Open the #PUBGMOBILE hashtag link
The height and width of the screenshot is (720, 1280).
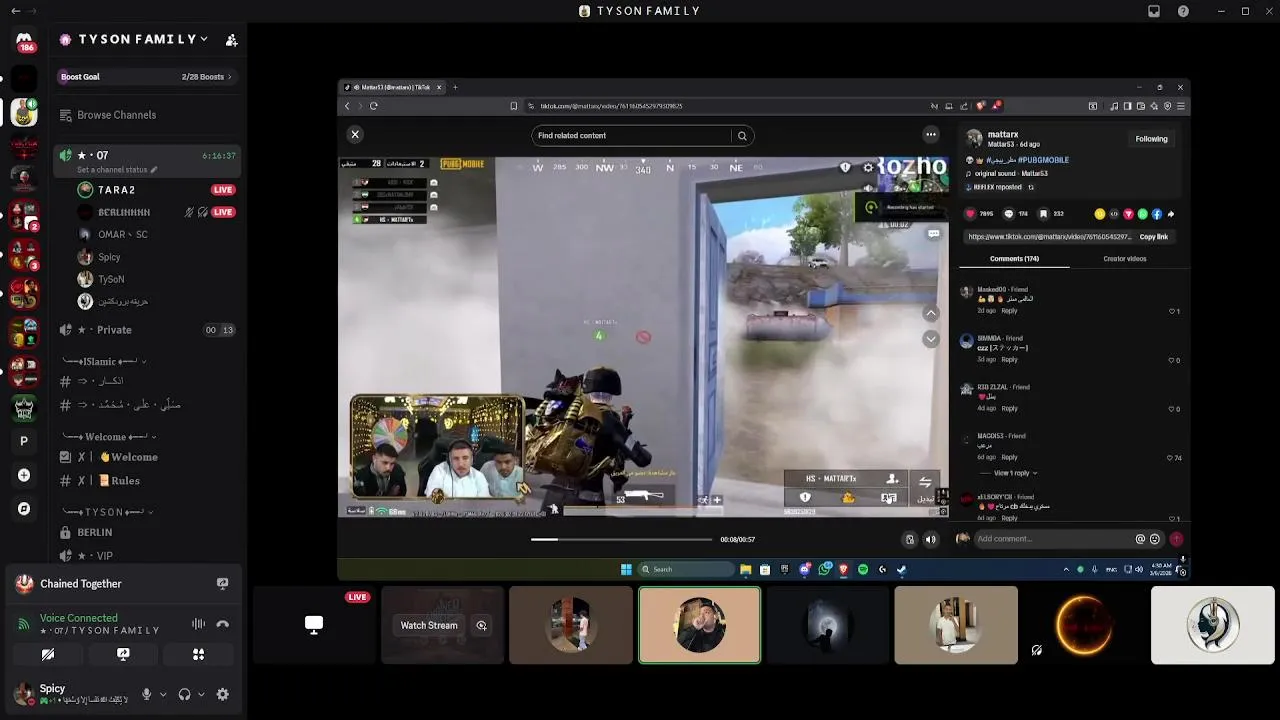pyautogui.click(x=1043, y=160)
